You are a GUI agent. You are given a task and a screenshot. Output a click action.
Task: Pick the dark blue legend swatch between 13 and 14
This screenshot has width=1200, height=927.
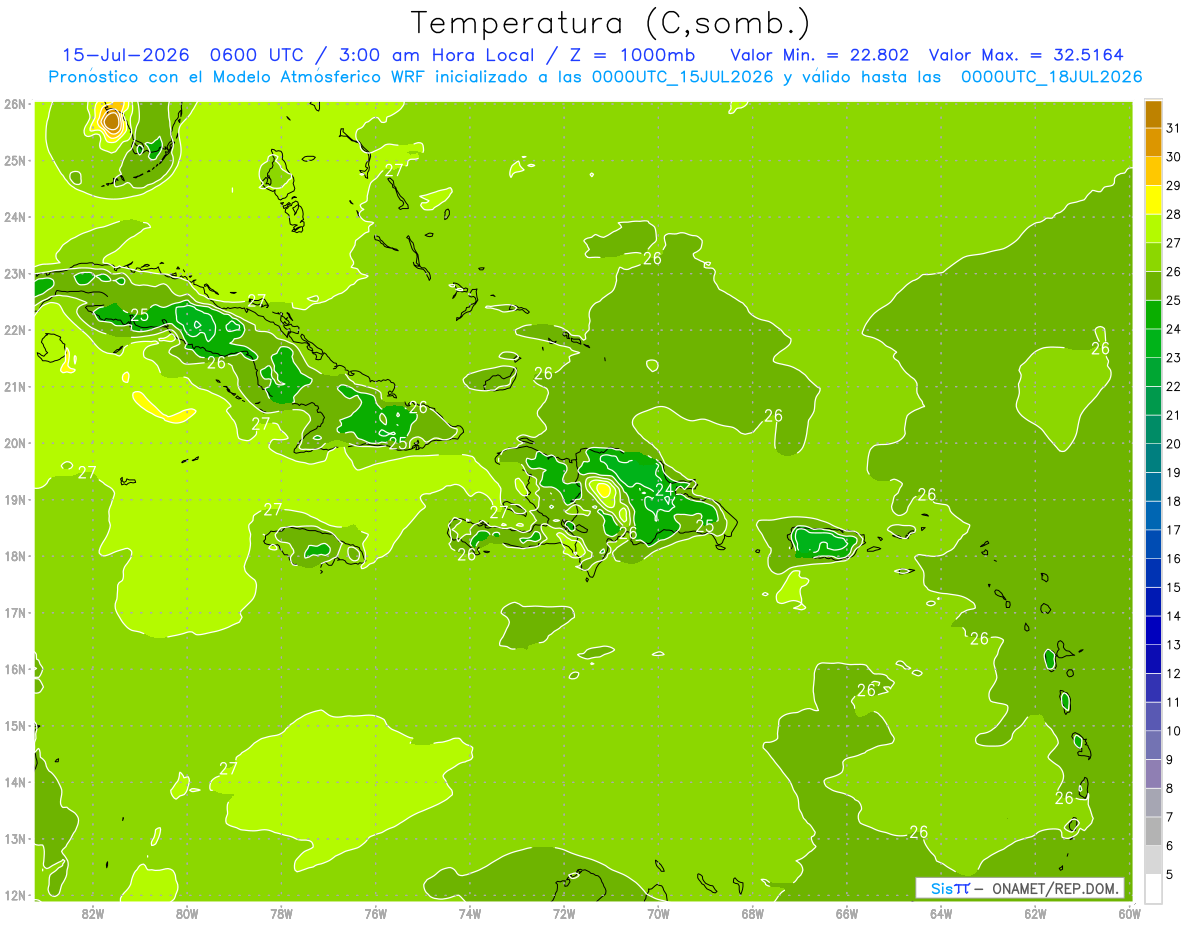tap(1153, 630)
